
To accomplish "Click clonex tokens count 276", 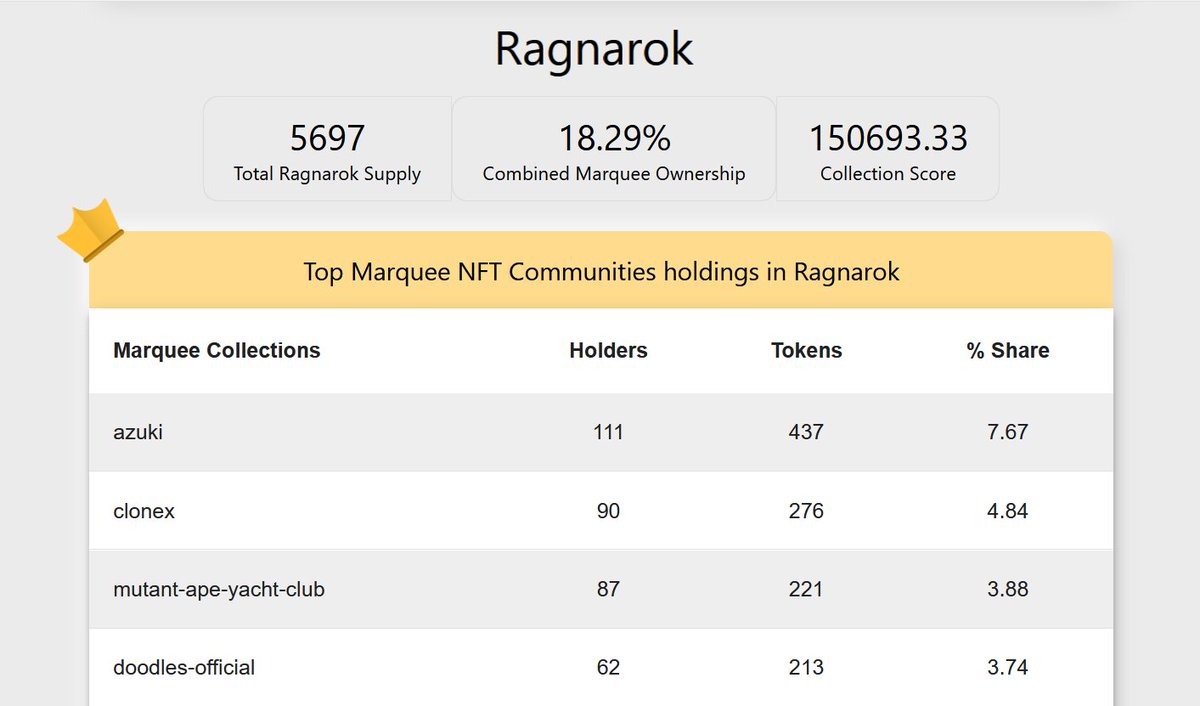I will (x=806, y=511).
